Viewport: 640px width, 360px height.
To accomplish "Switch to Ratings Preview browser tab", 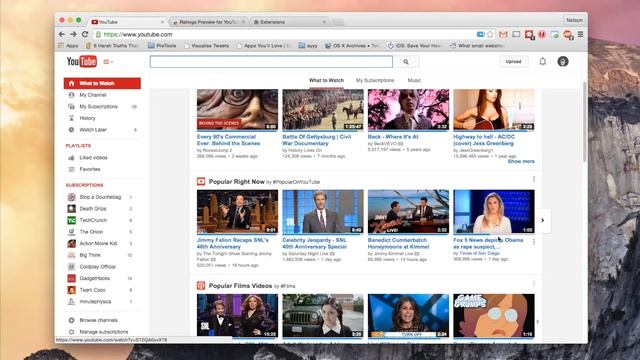I will pyautogui.click(x=208, y=22).
